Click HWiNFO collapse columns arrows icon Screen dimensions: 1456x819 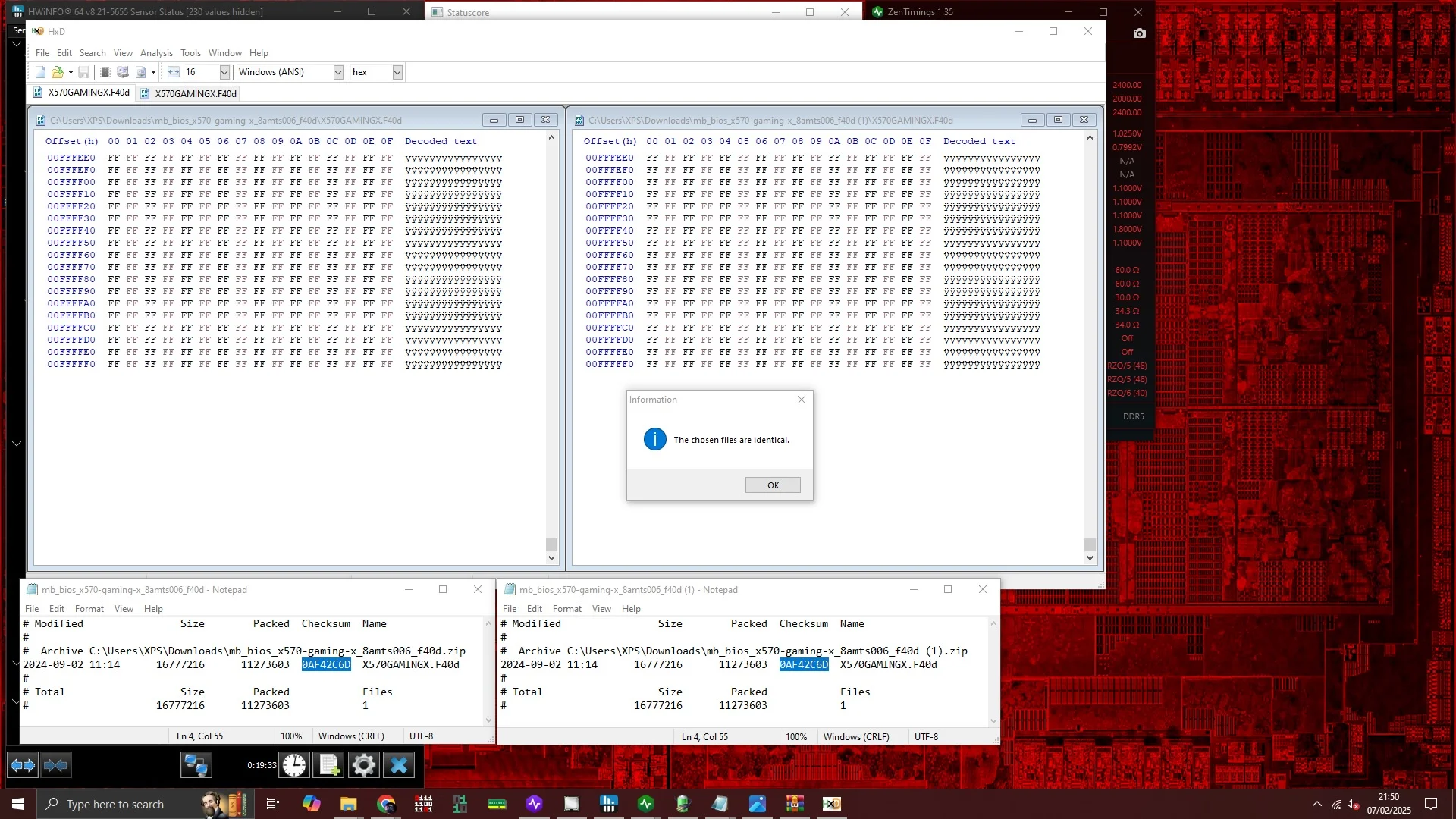tap(55, 765)
